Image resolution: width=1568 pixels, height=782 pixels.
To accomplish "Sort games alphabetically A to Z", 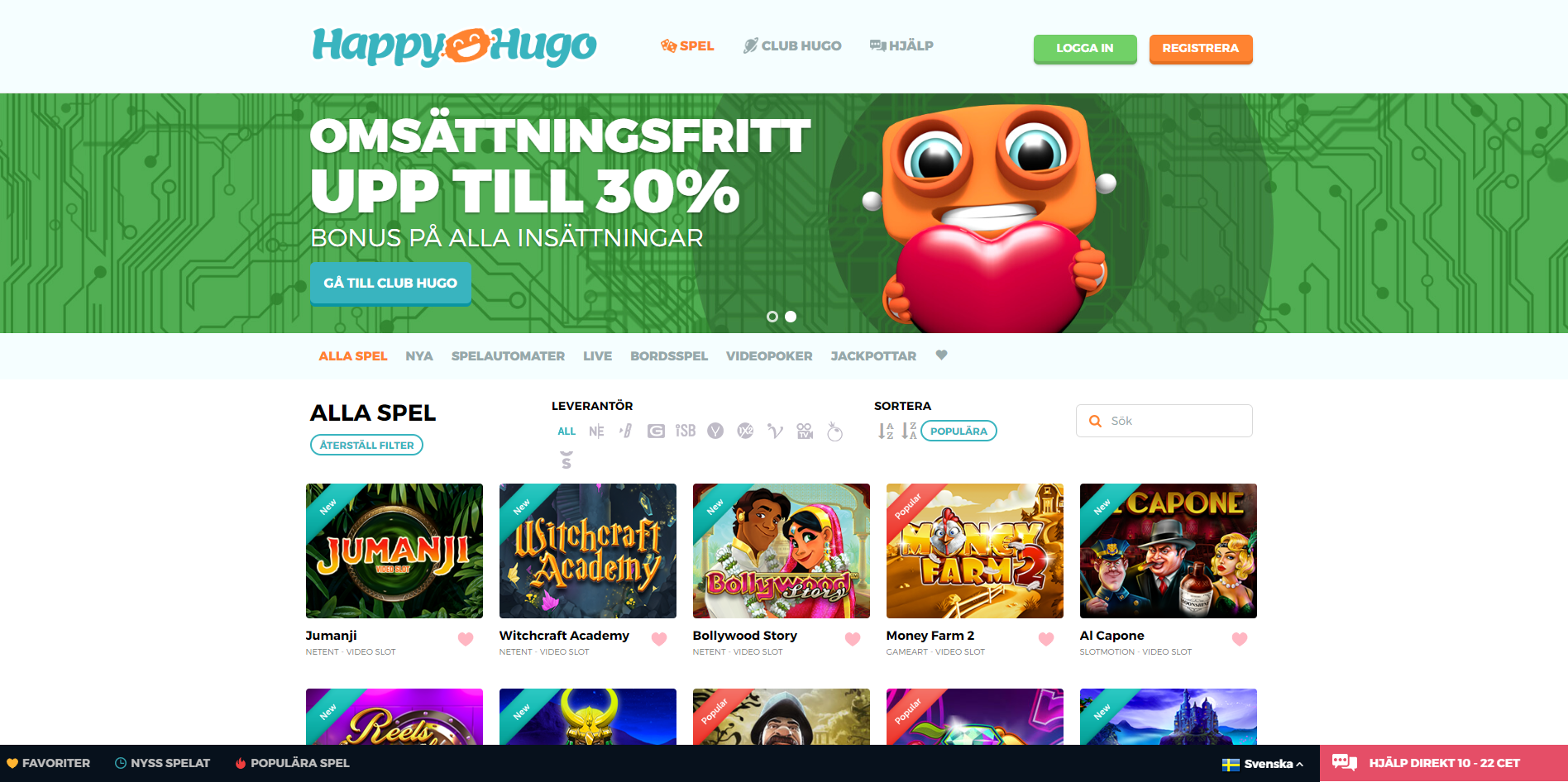I will click(x=886, y=431).
